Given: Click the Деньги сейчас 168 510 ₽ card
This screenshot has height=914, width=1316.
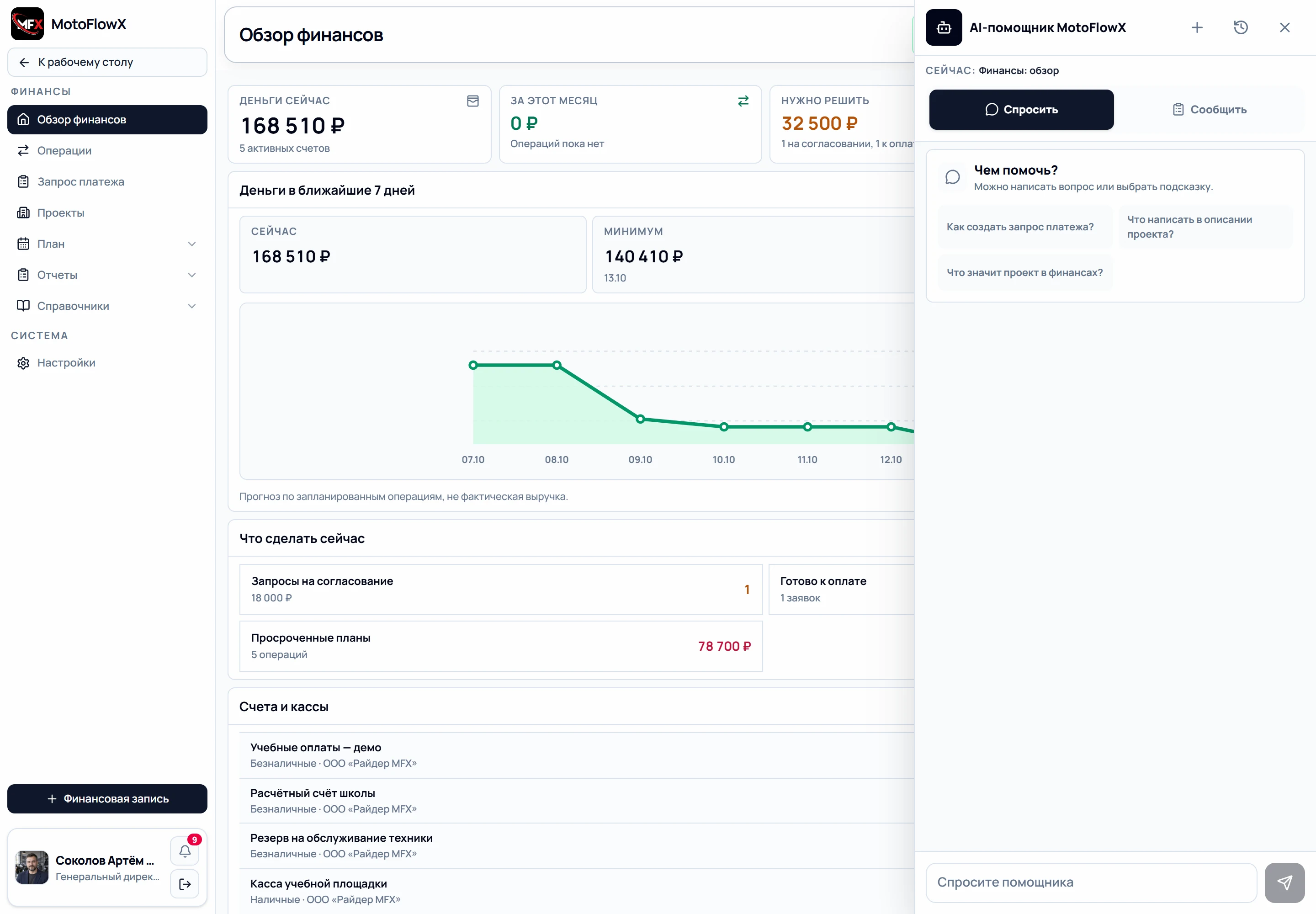Looking at the screenshot, I should point(359,124).
